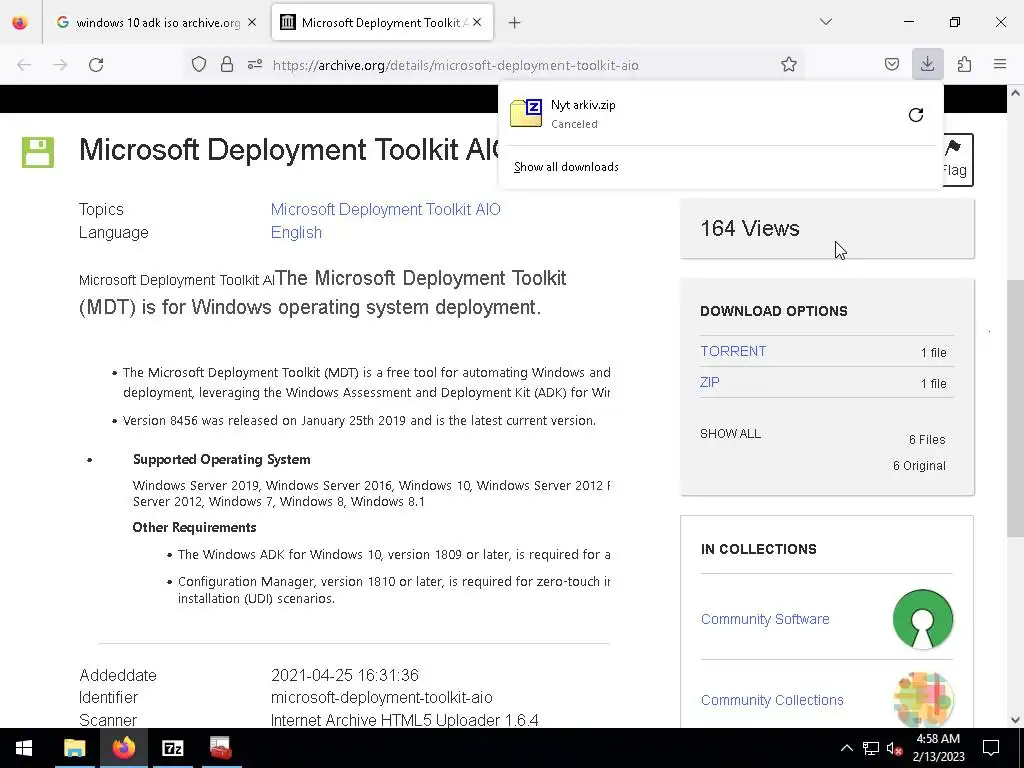This screenshot has height=768, width=1024.
Task: Open the Community Software collection link
Action: [x=765, y=619]
